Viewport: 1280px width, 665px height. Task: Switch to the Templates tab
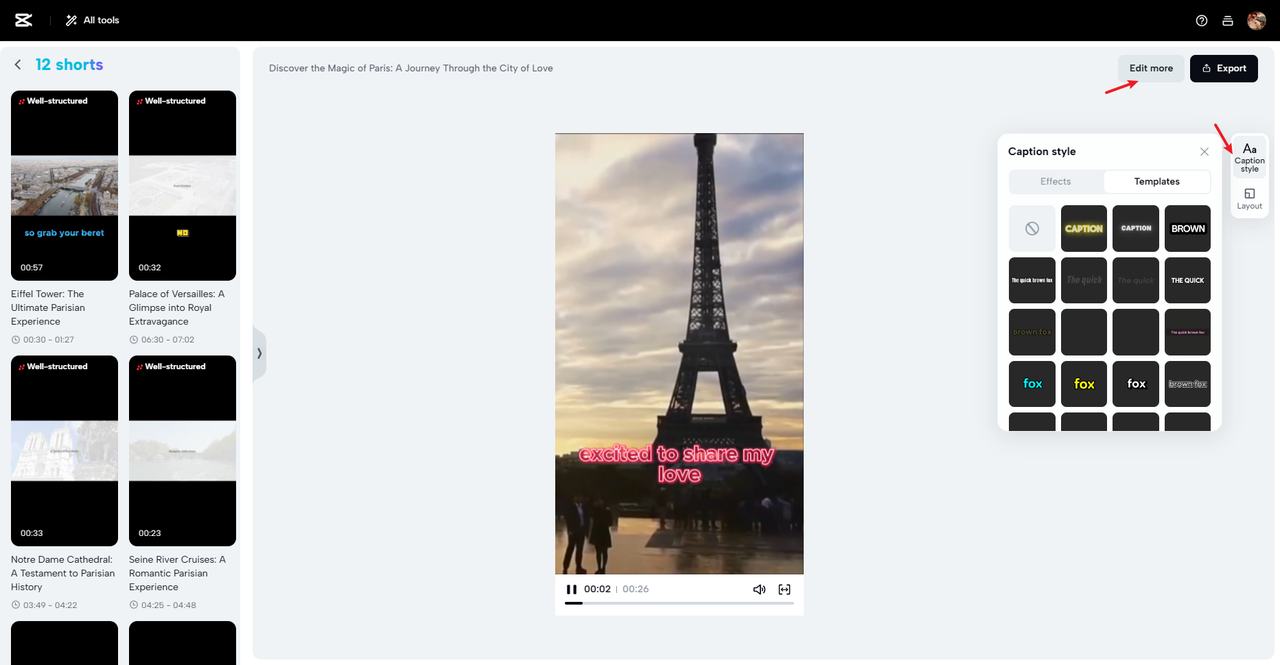click(x=1157, y=182)
